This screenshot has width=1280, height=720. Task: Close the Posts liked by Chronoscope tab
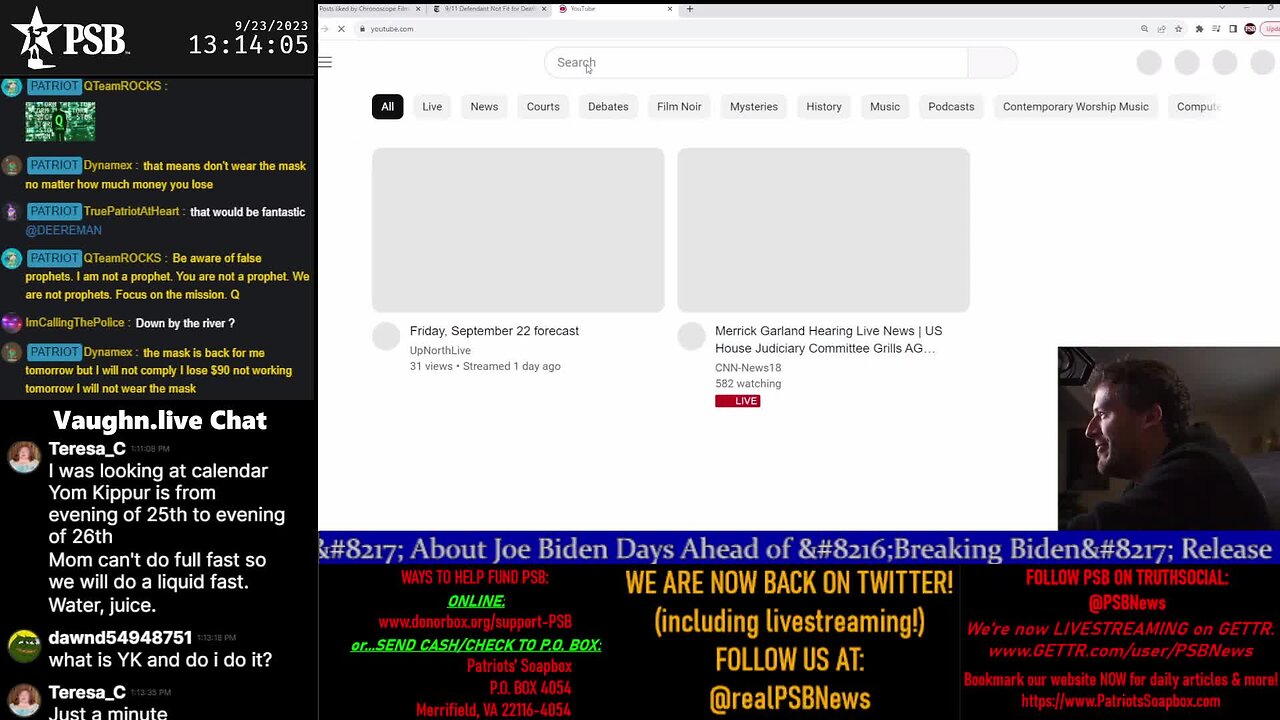(x=418, y=9)
